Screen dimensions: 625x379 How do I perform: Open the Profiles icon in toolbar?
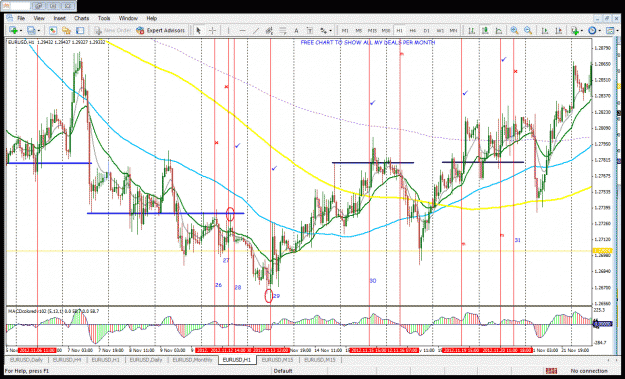tap(31, 30)
